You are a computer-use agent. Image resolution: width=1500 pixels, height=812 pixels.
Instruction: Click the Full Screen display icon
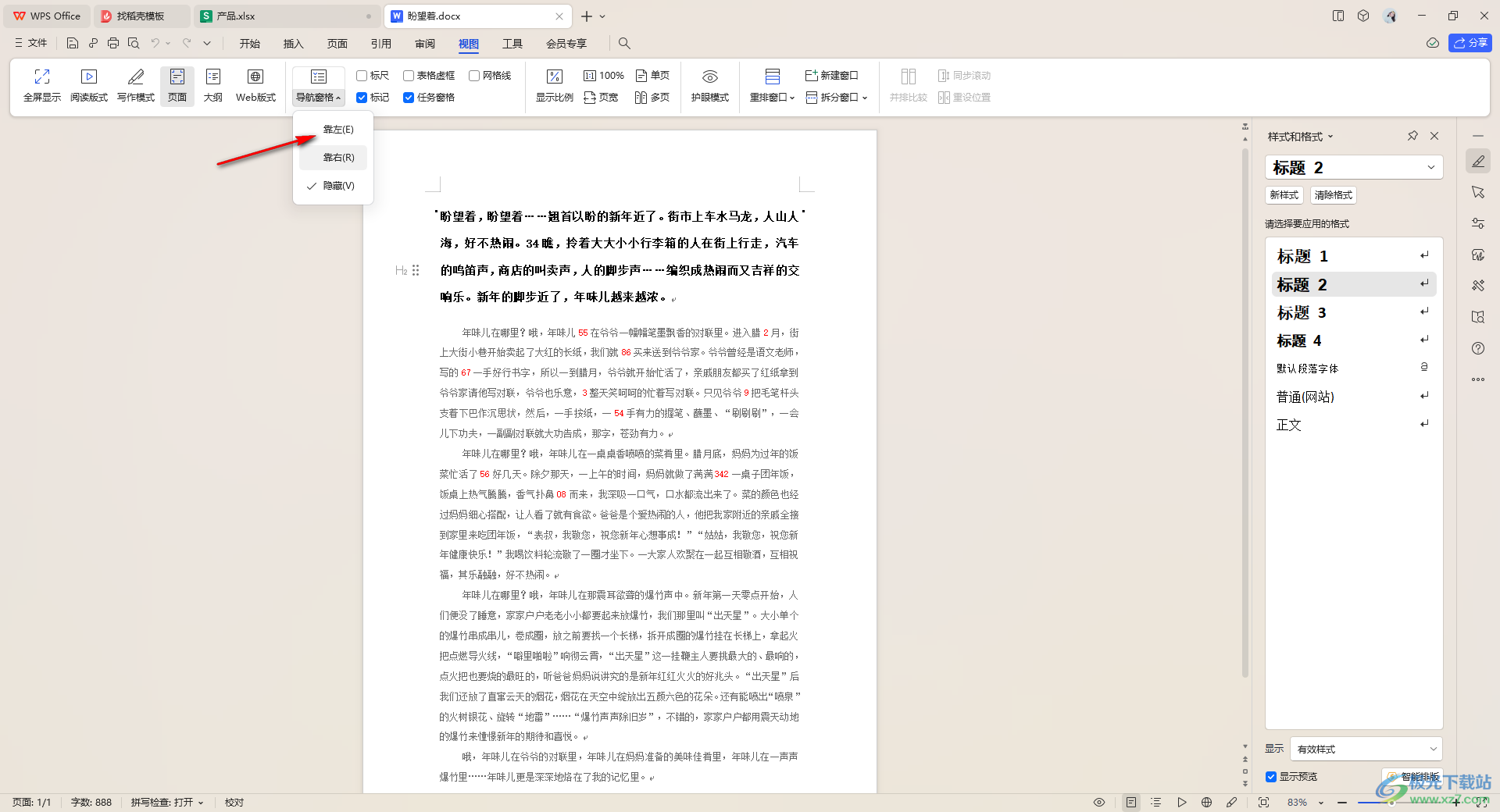coord(42,77)
